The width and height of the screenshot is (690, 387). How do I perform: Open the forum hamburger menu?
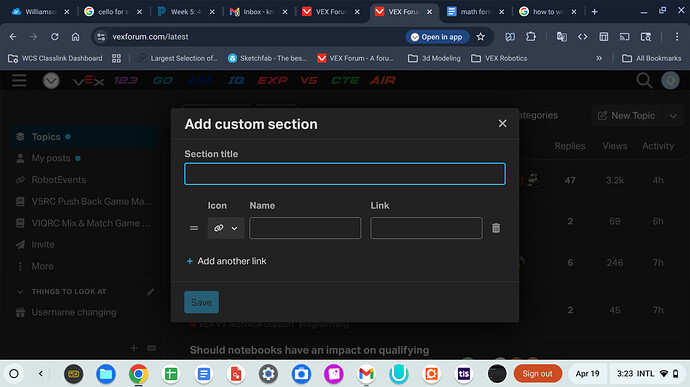click(19, 81)
